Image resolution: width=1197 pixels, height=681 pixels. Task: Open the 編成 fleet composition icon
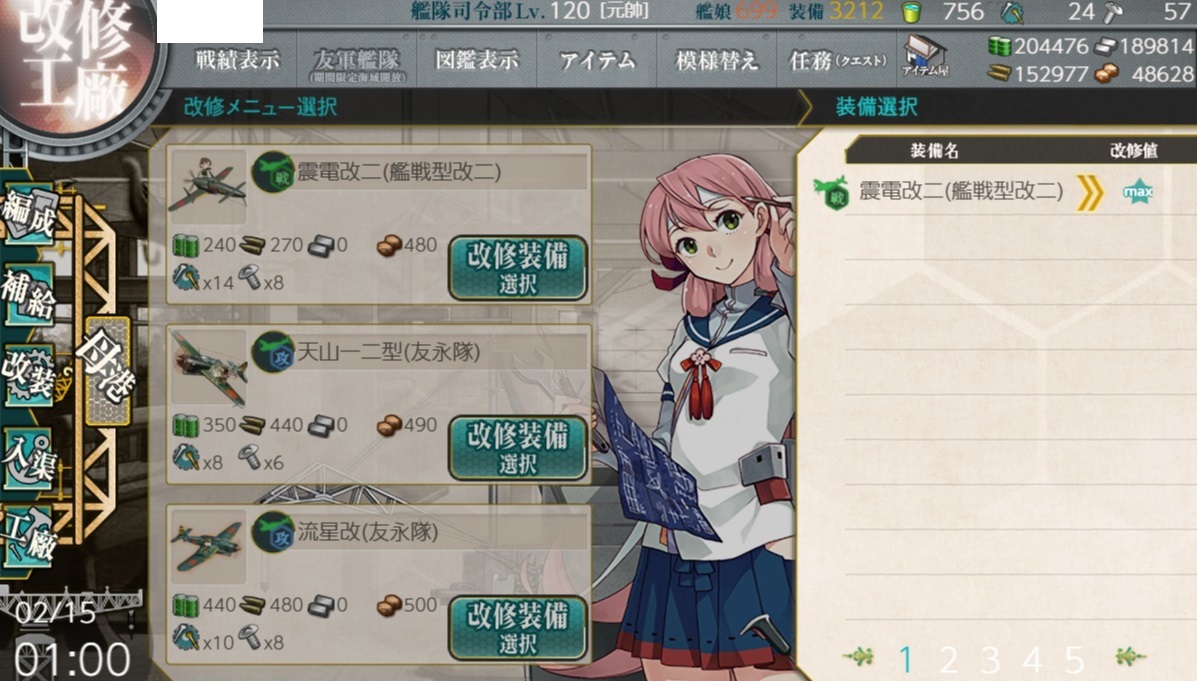[31, 214]
